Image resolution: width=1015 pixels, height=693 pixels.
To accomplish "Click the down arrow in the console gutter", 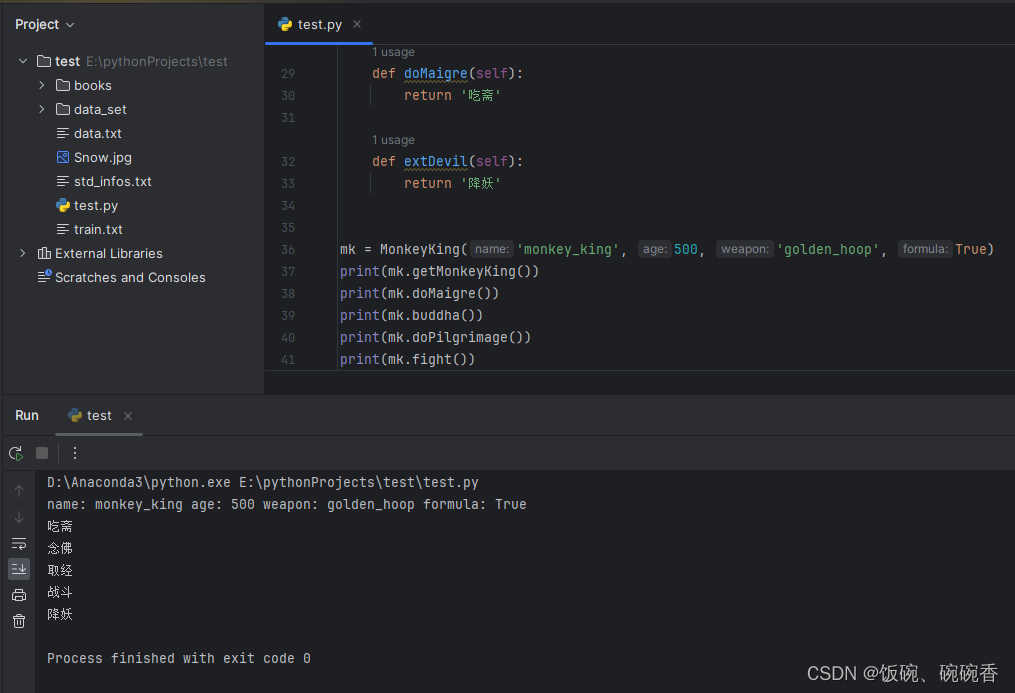I will pyautogui.click(x=19, y=517).
